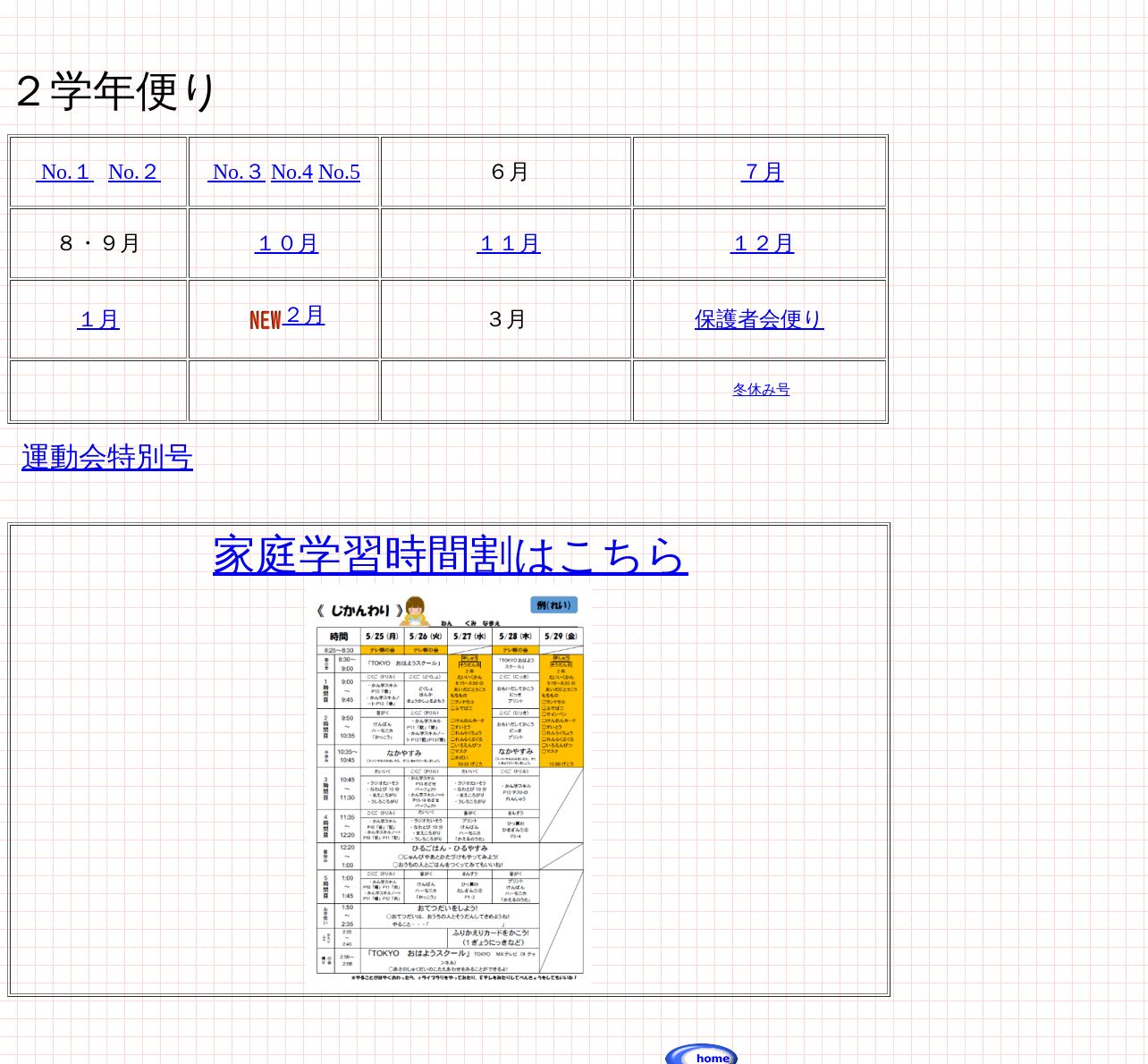Screen dimensions: 1148x1064
Task: Open the 冬休み号 link
Action: click(x=761, y=389)
